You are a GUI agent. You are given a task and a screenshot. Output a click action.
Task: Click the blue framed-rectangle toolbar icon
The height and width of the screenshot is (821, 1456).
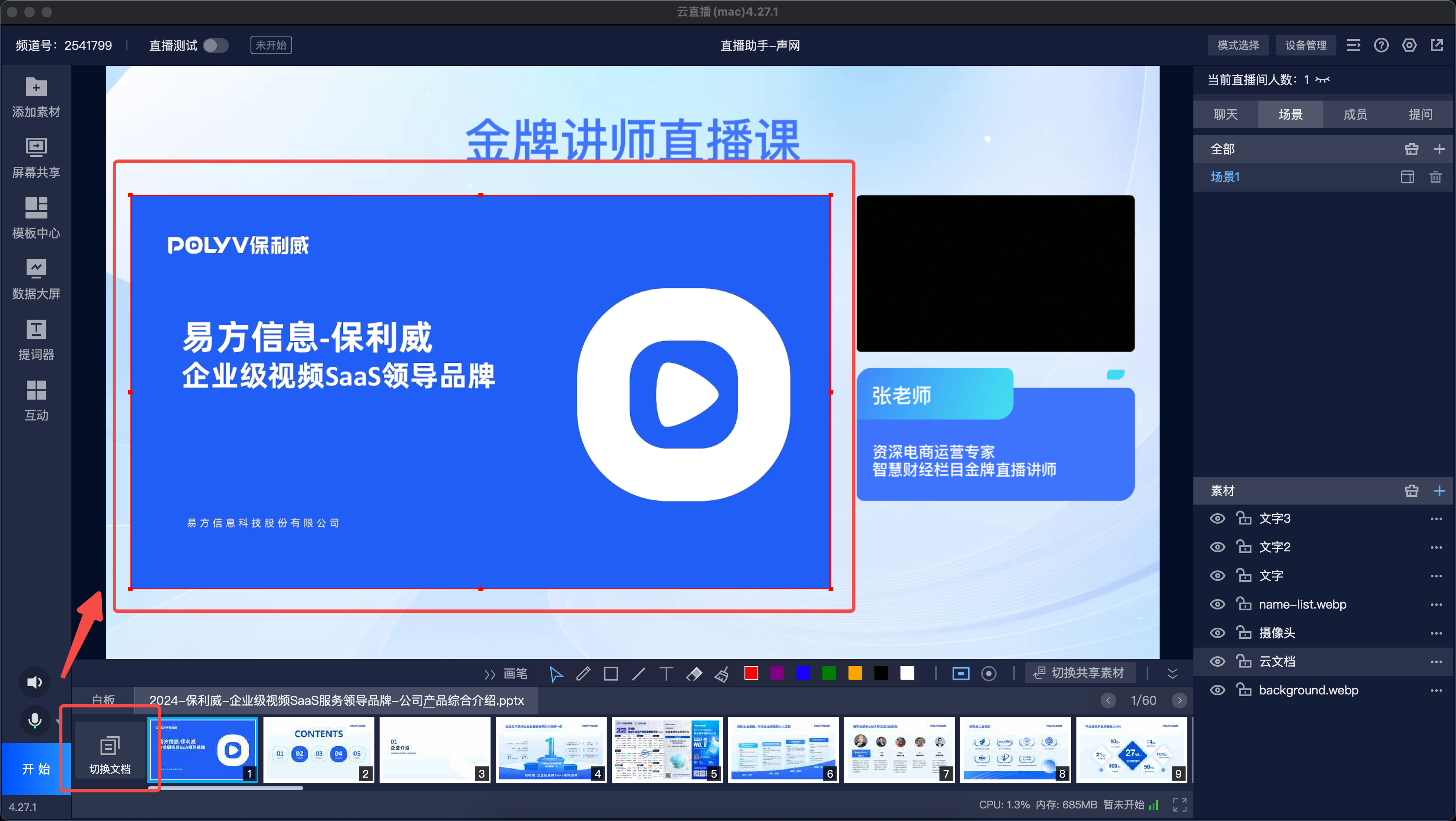[961, 674]
